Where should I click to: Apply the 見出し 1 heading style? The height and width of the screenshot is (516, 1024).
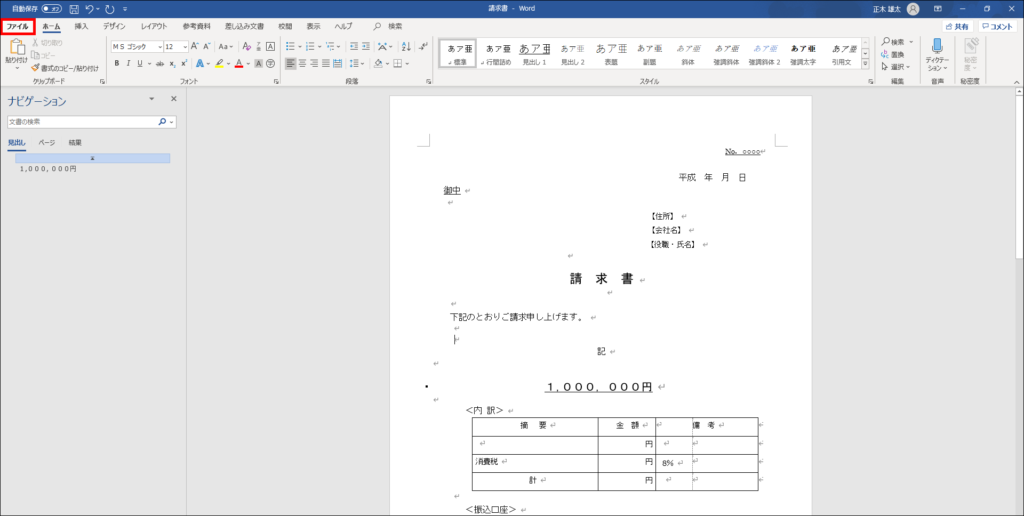[535, 55]
